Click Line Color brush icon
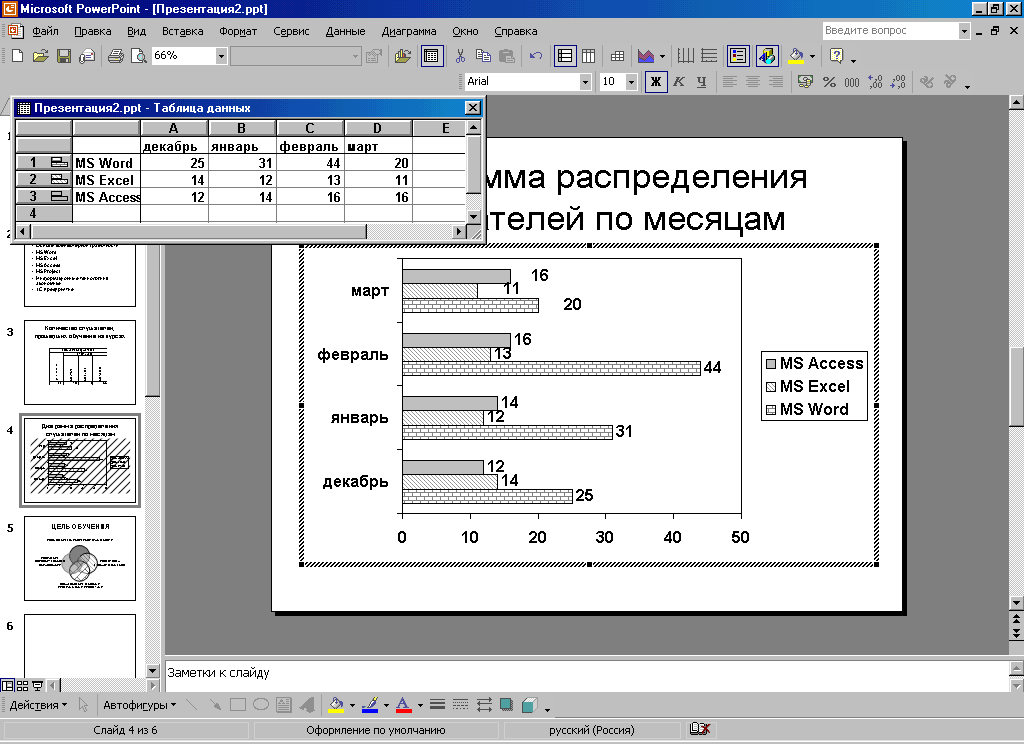Viewport: 1024px width, 744px height. (x=370, y=705)
